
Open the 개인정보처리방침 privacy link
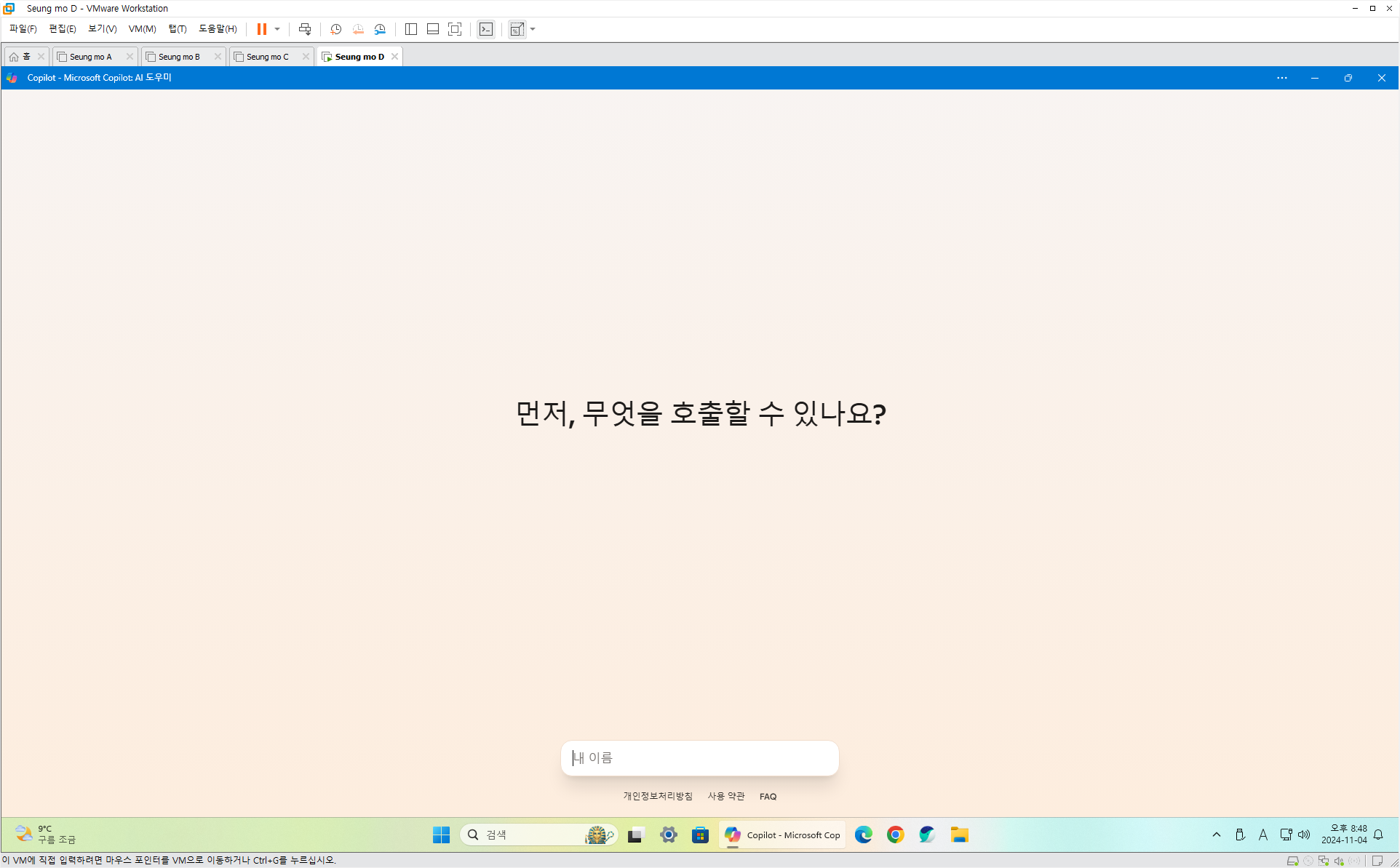pos(657,796)
